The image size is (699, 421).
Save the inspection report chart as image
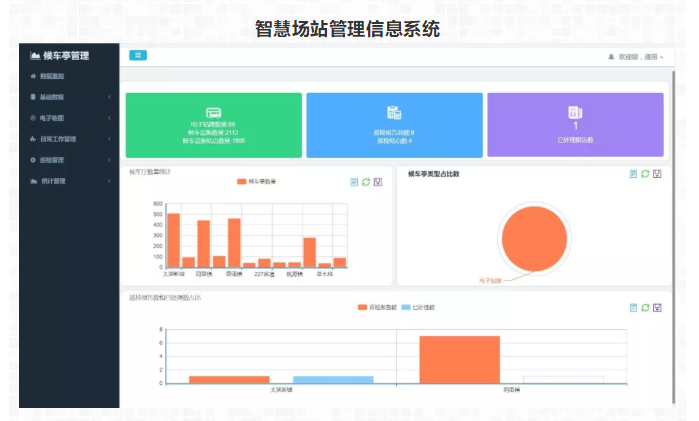(657, 308)
